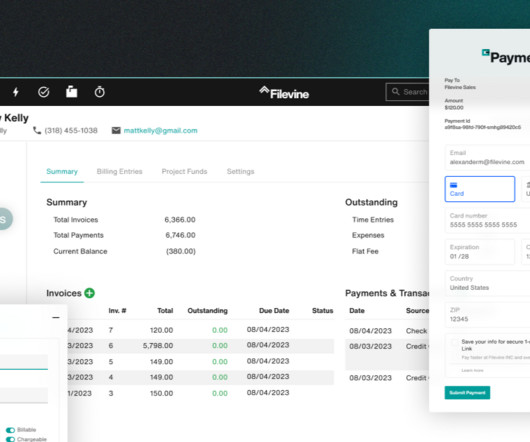Click into the Search field
The width and height of the screenshot is (530, 442).
coord(408,92)
